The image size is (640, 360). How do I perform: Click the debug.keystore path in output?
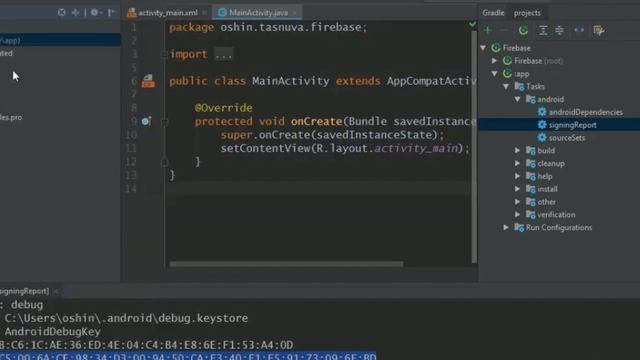pos(126,318)
